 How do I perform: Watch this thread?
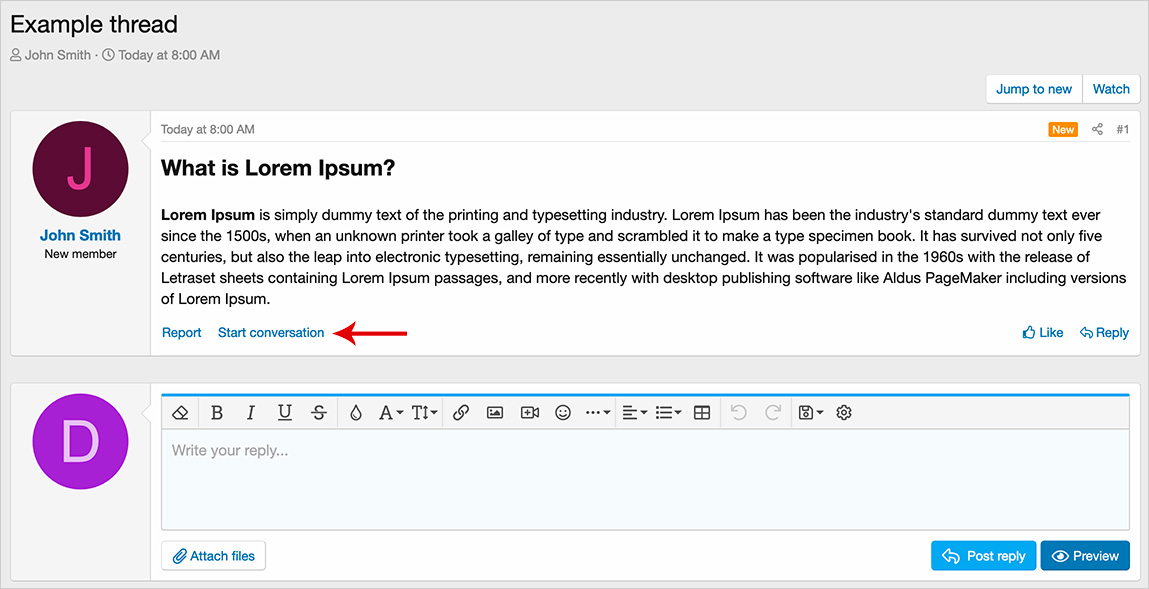[1110, 88]
